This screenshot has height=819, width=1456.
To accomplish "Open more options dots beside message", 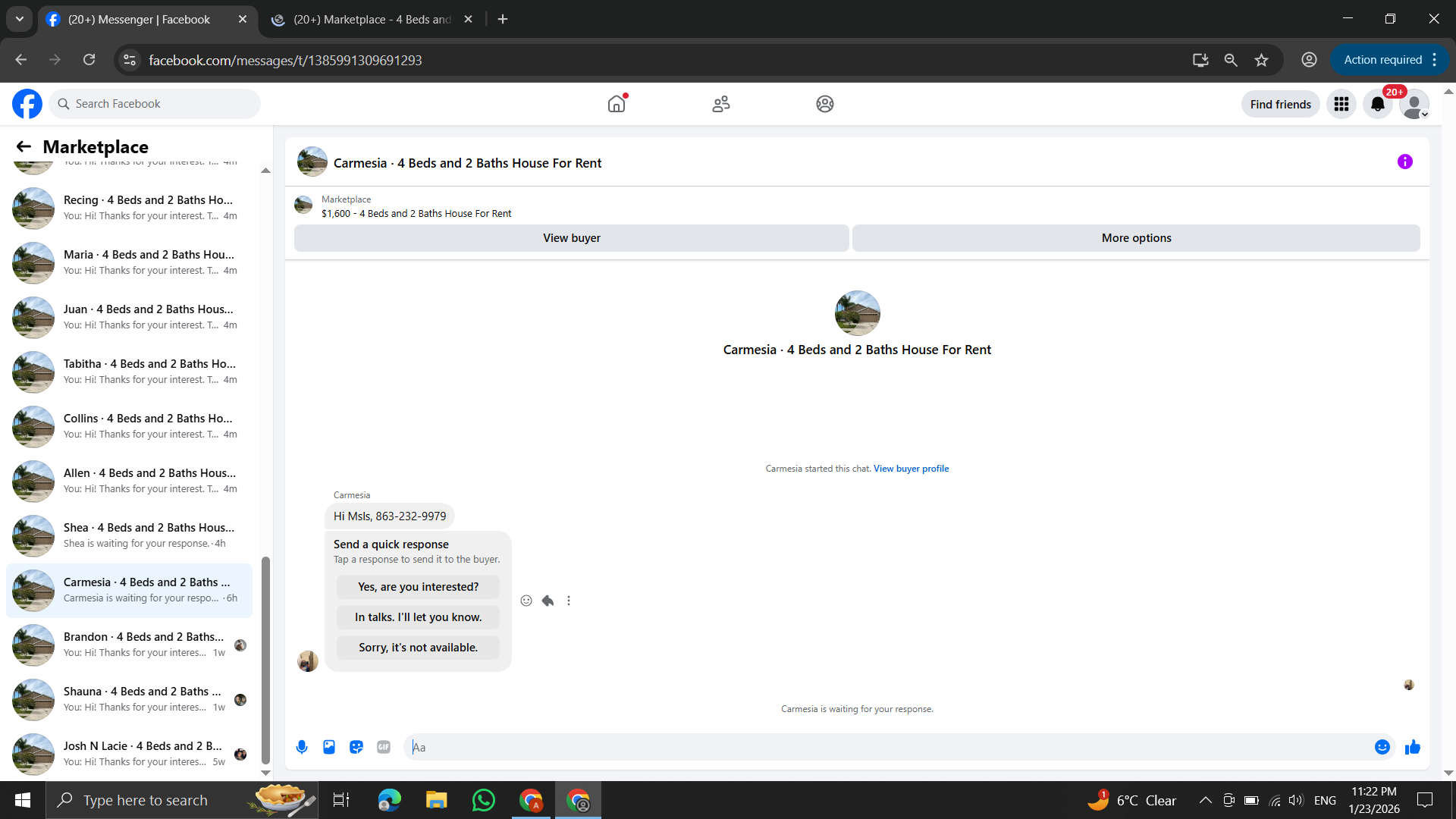I will [x=569, y=601].
